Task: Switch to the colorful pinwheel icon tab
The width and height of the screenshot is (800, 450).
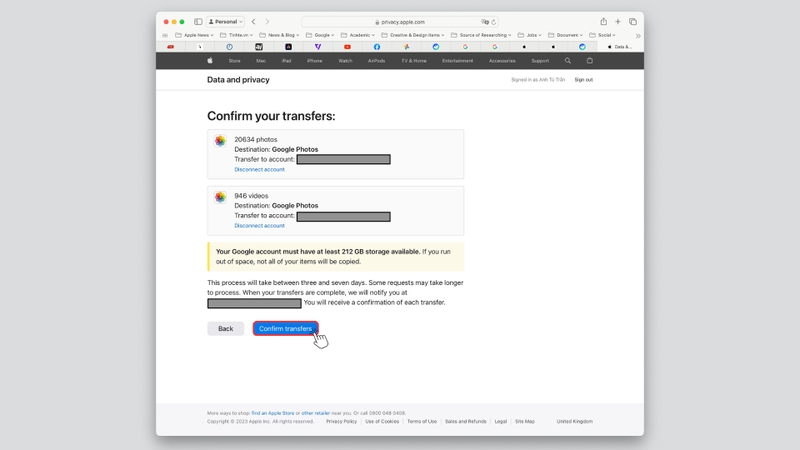Action: tap(406, 47)
